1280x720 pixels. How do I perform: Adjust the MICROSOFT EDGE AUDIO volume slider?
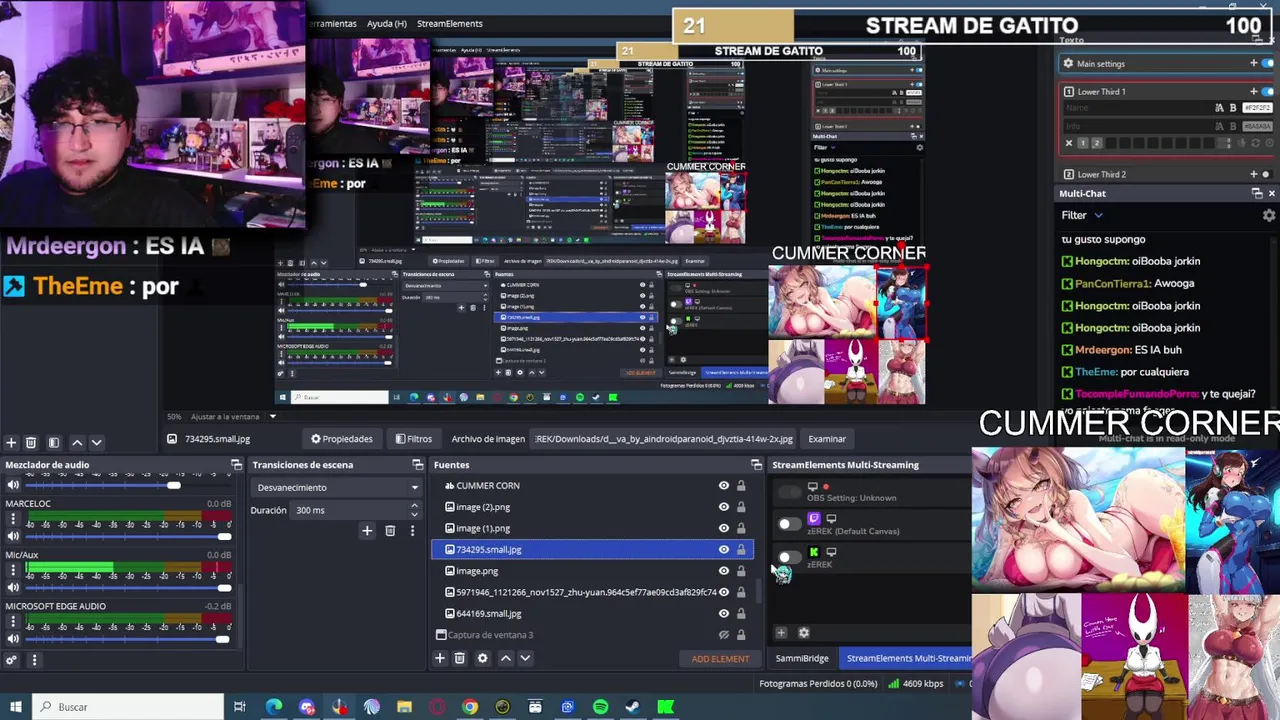[128, 639]
